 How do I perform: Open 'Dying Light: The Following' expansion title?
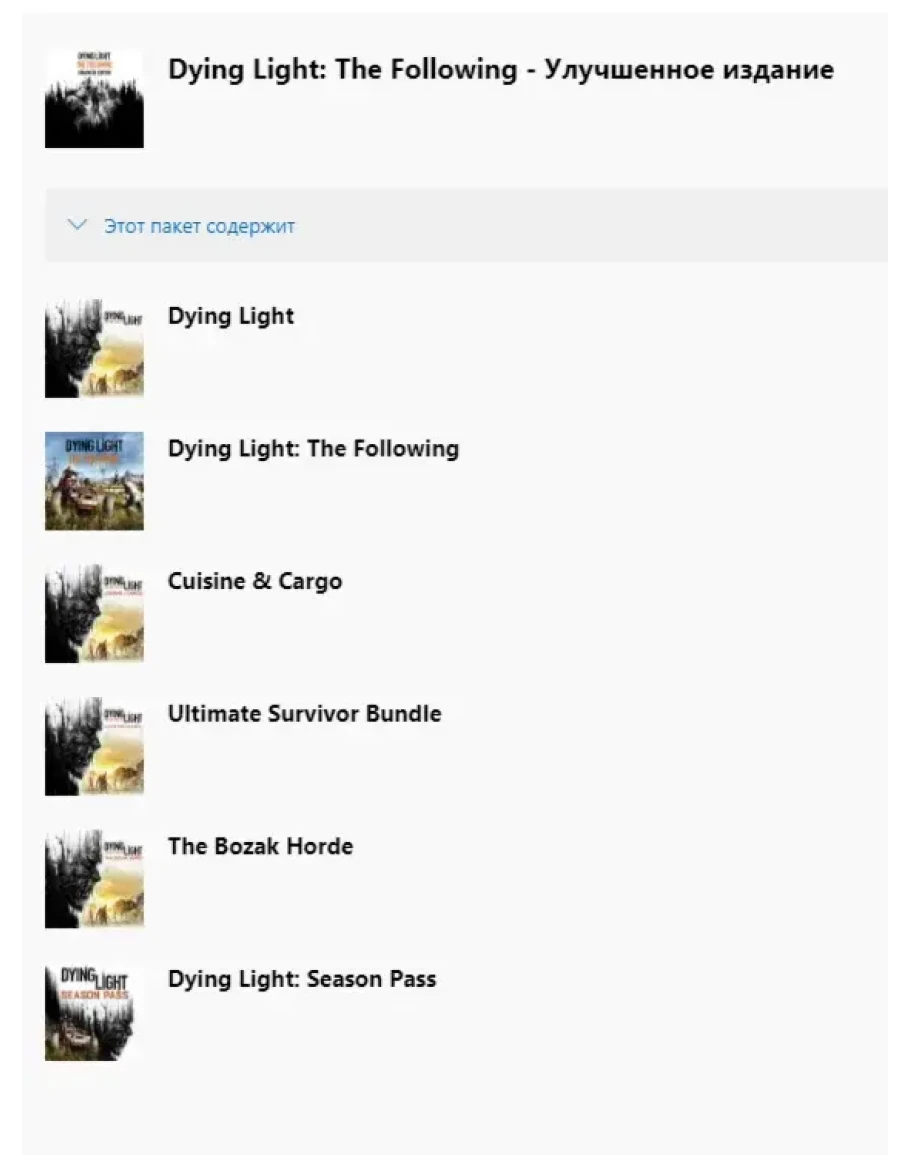(313, 449)
